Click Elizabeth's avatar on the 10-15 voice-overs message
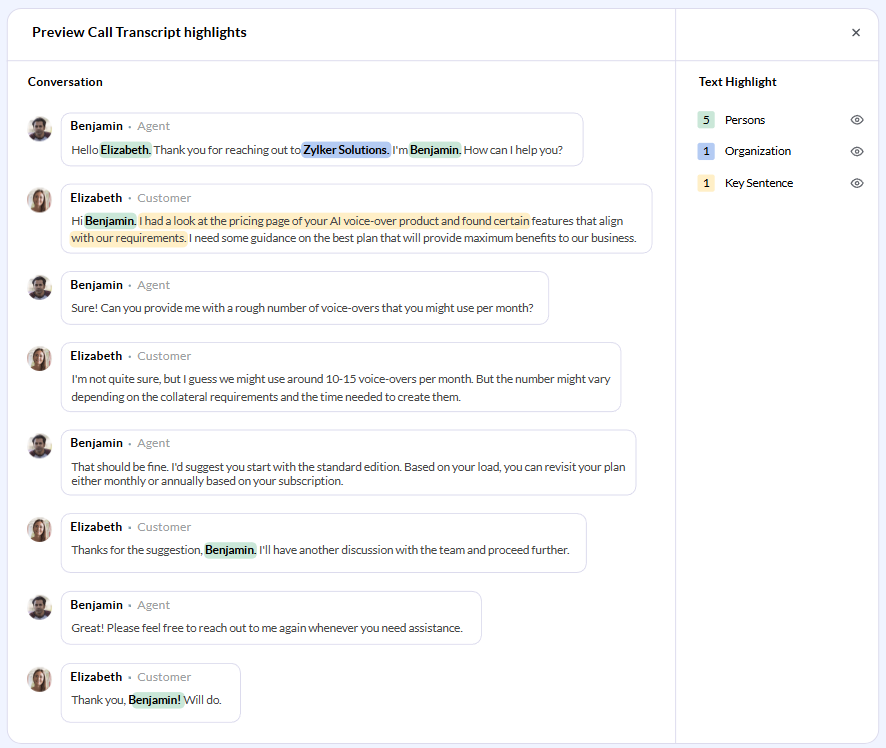This screenshot has height=748, width=886. point(40,359)
